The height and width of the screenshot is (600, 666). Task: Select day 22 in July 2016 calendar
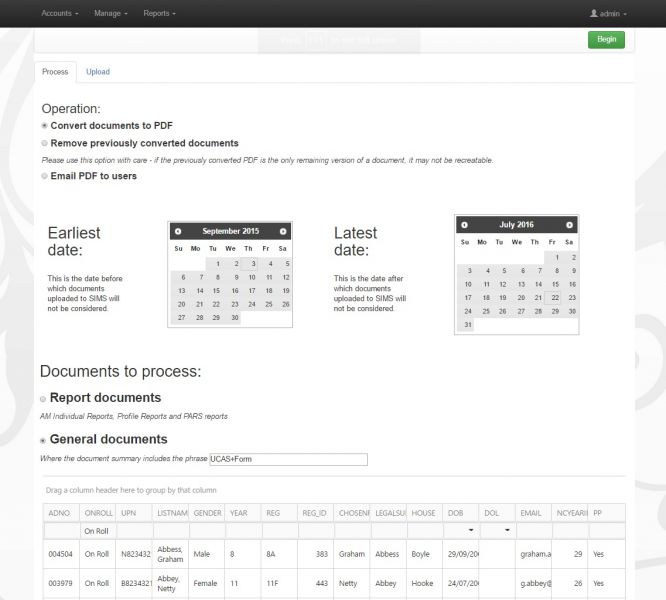[x=553, y=298]
